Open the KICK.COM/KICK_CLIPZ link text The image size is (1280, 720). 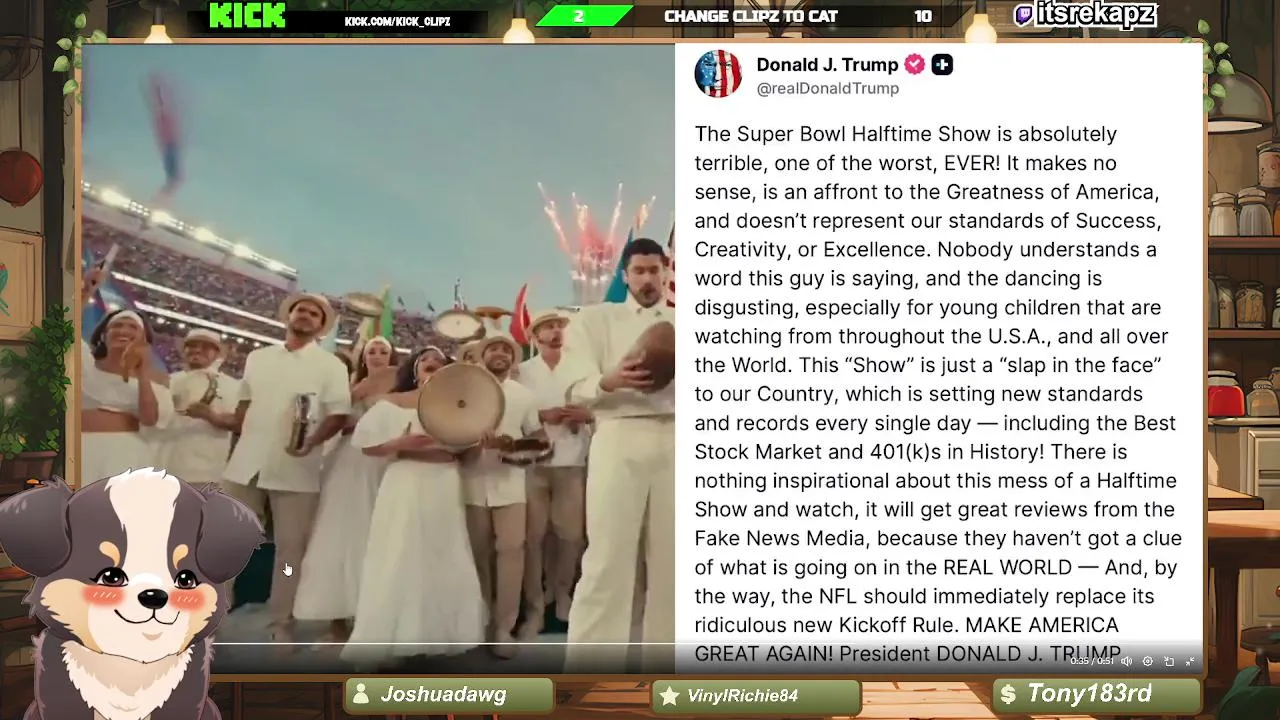[397, 21]
